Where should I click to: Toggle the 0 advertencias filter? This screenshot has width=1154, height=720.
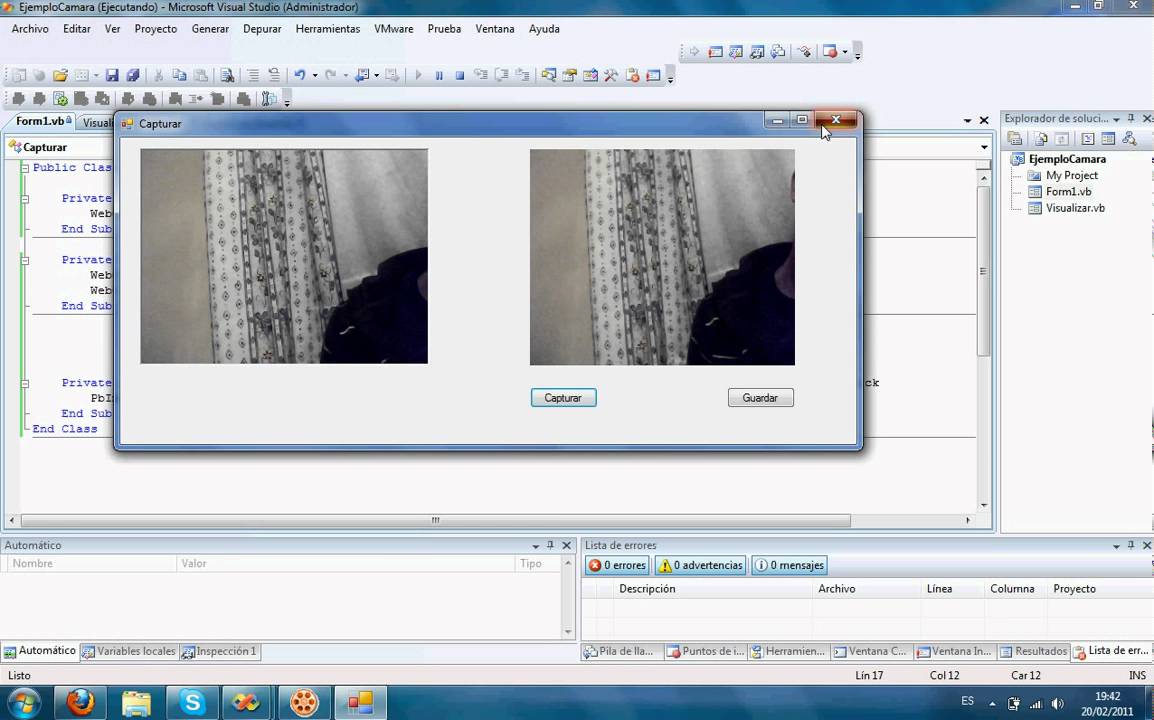(x=701, y=565)
